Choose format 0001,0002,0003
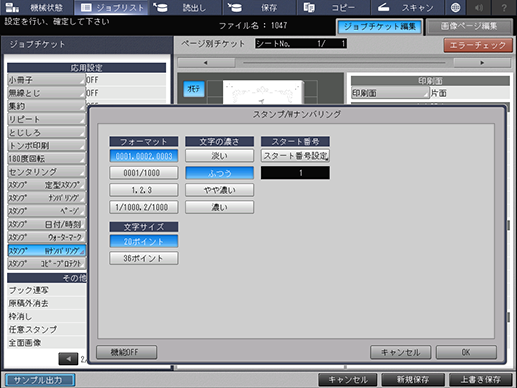This screenshot has width=517, height=388. (x=144, y=156)
